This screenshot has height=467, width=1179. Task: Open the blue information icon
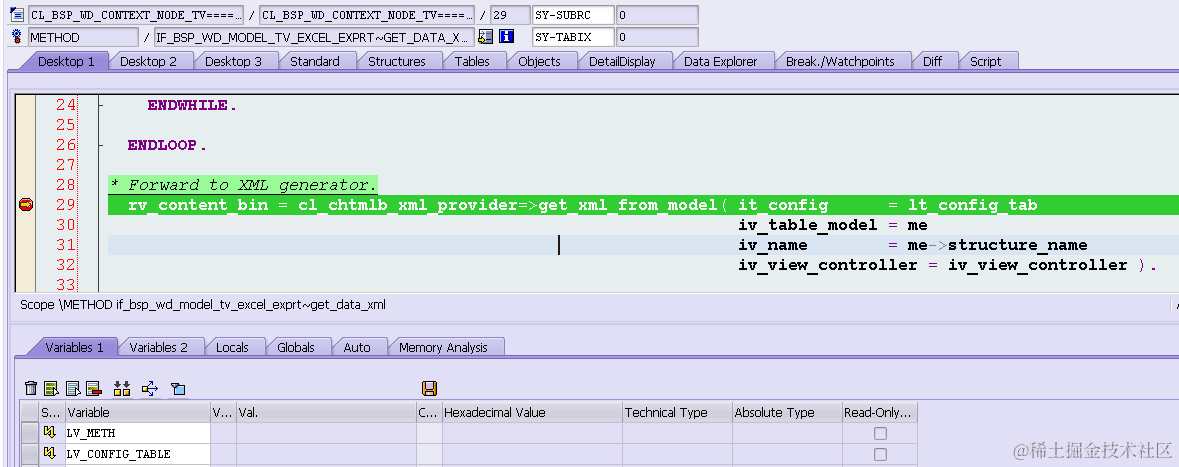coord(507,36)
